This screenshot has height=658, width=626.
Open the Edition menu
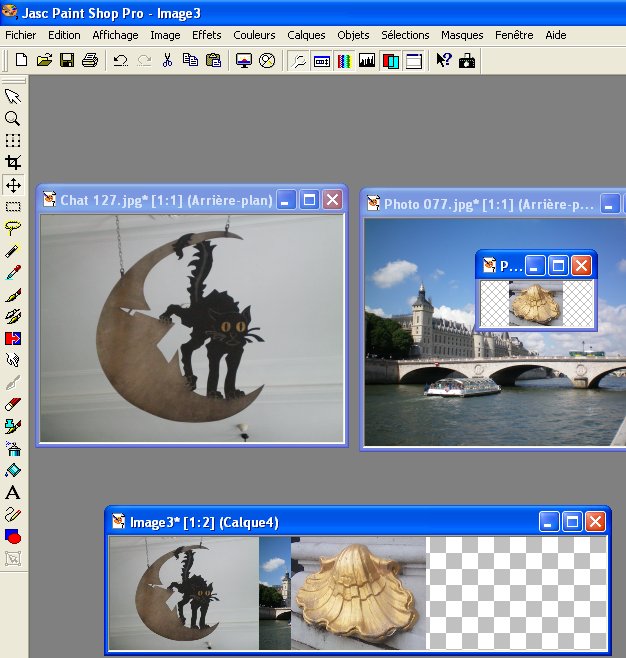64,35
